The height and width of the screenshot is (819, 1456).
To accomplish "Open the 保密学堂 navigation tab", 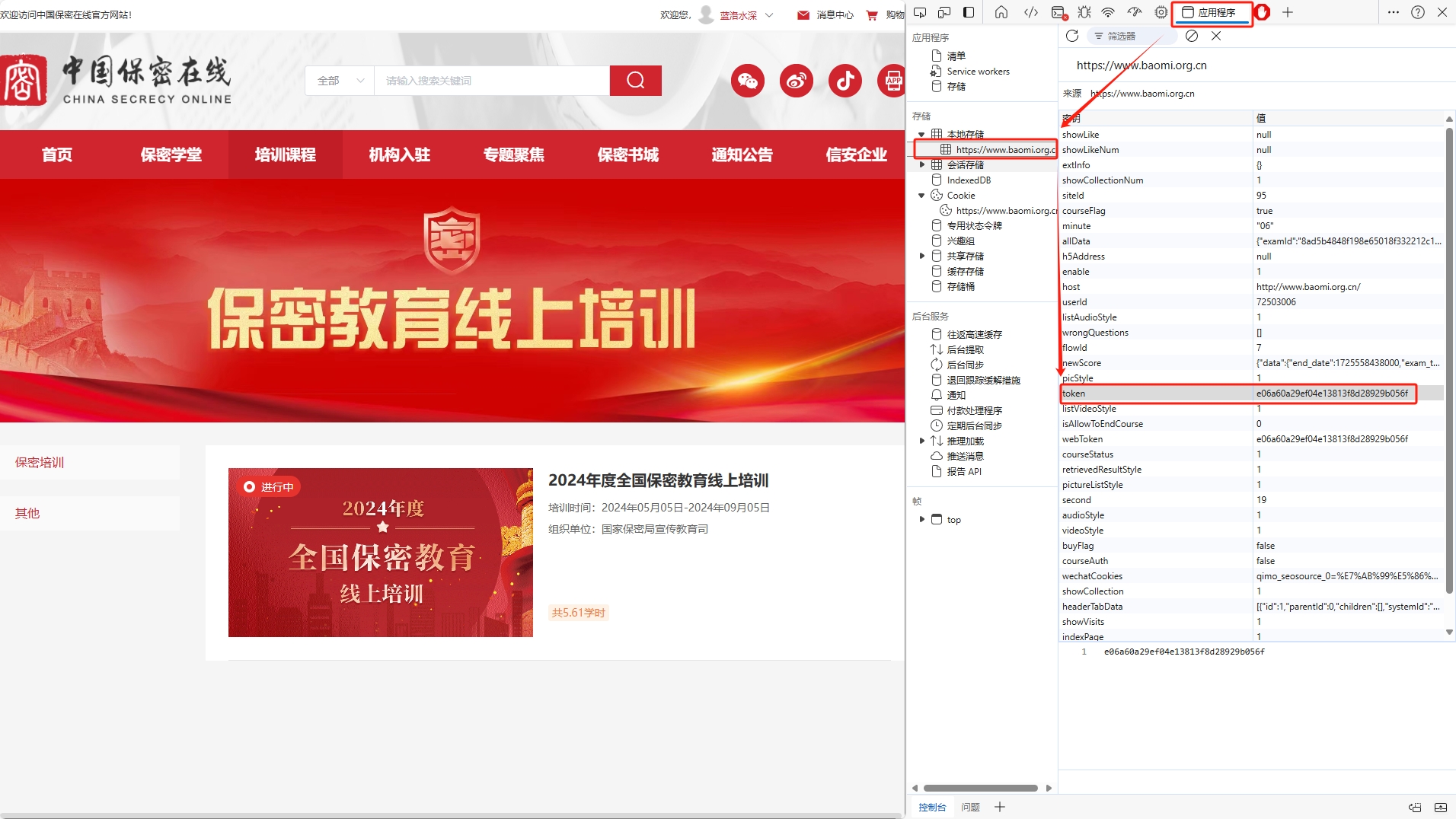I will pos(171,155).
